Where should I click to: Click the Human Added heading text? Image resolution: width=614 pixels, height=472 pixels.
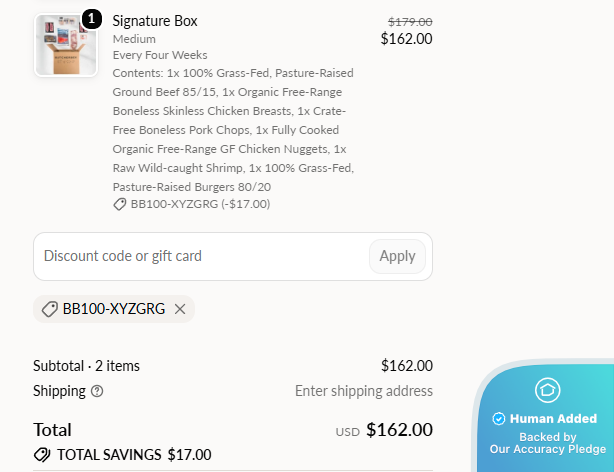553,418
